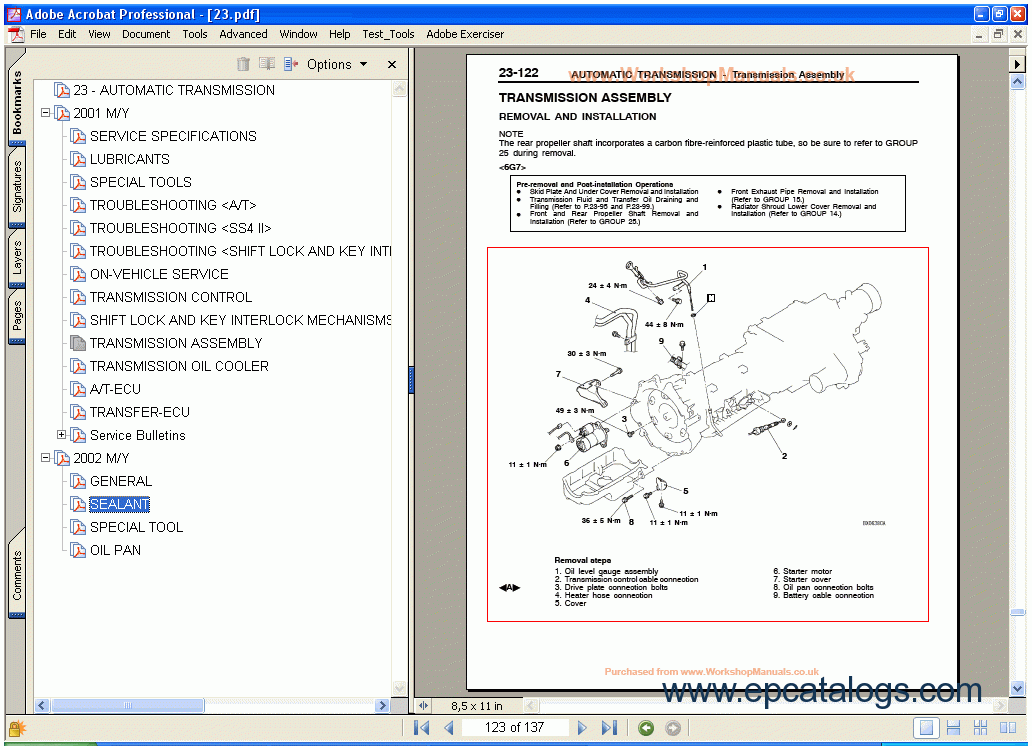Open the Document menu
The image size is (1032, 746).
146,34
